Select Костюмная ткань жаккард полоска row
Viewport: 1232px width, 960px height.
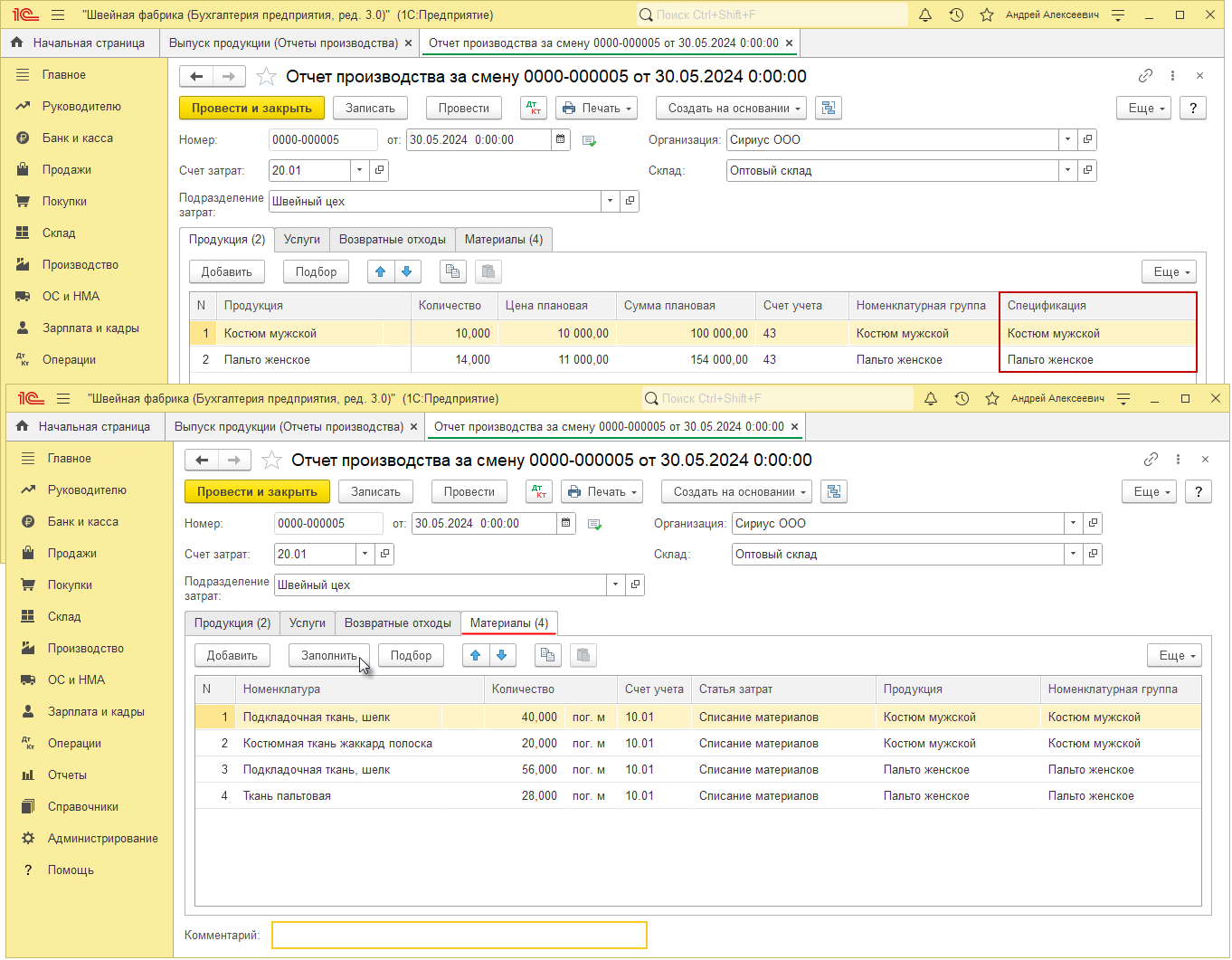click(x=698, y=744)
